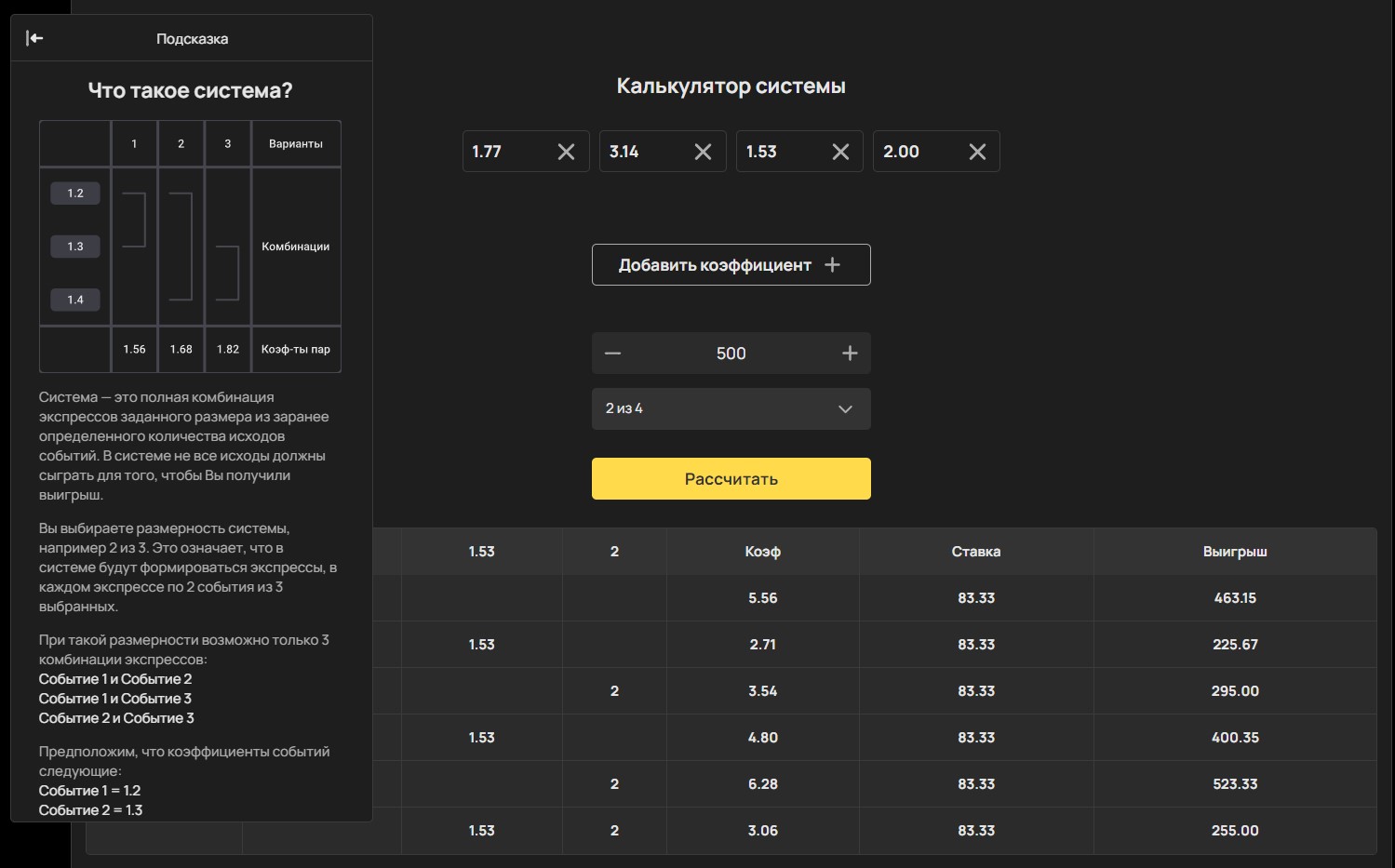The image size is (1395, 868).
Task: Click 'Событие 2 и Событие 3' line
Action: pyautogui.click(x=116, y=718)
